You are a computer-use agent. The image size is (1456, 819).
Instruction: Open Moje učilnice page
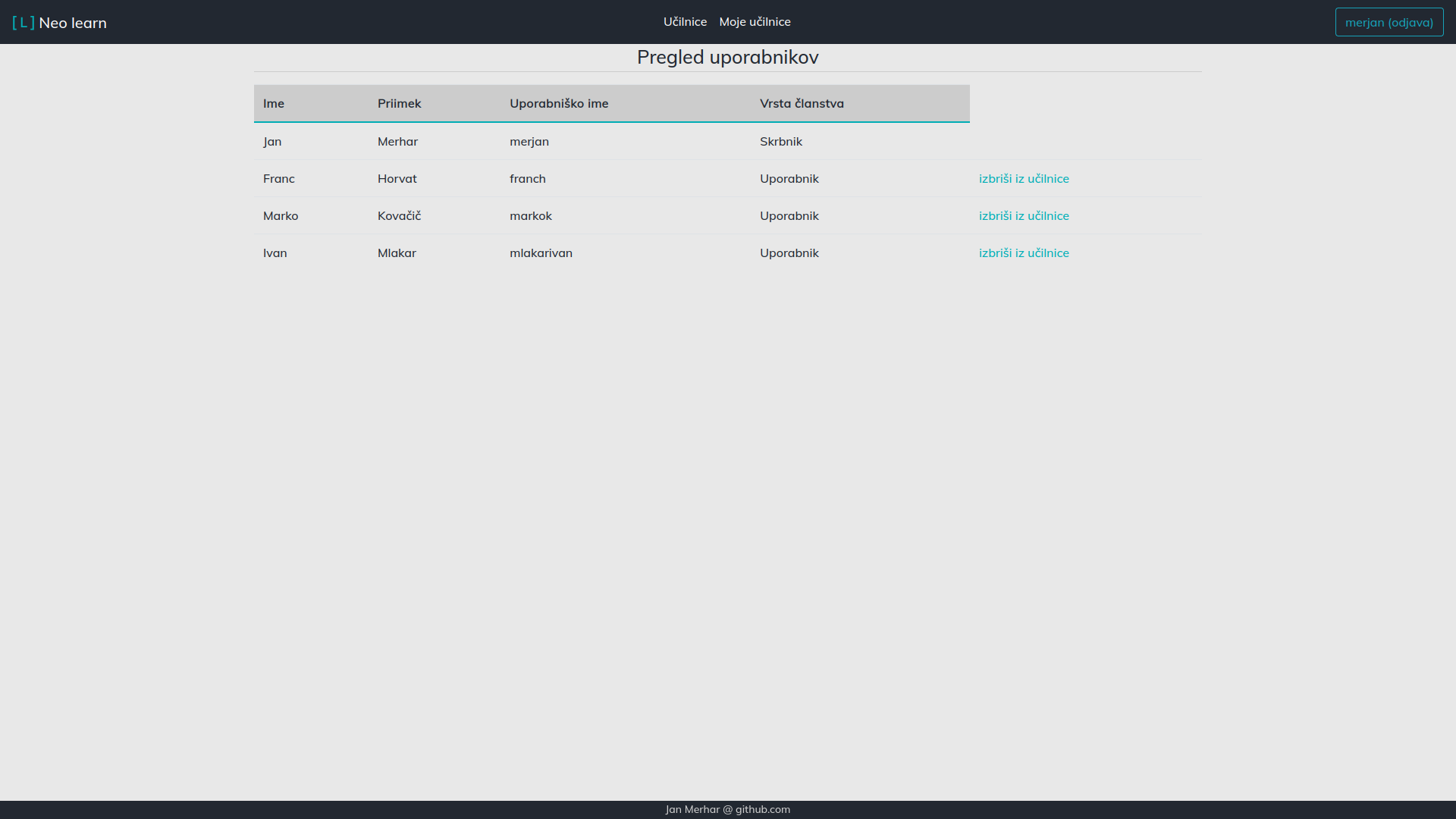coord(755,22)
